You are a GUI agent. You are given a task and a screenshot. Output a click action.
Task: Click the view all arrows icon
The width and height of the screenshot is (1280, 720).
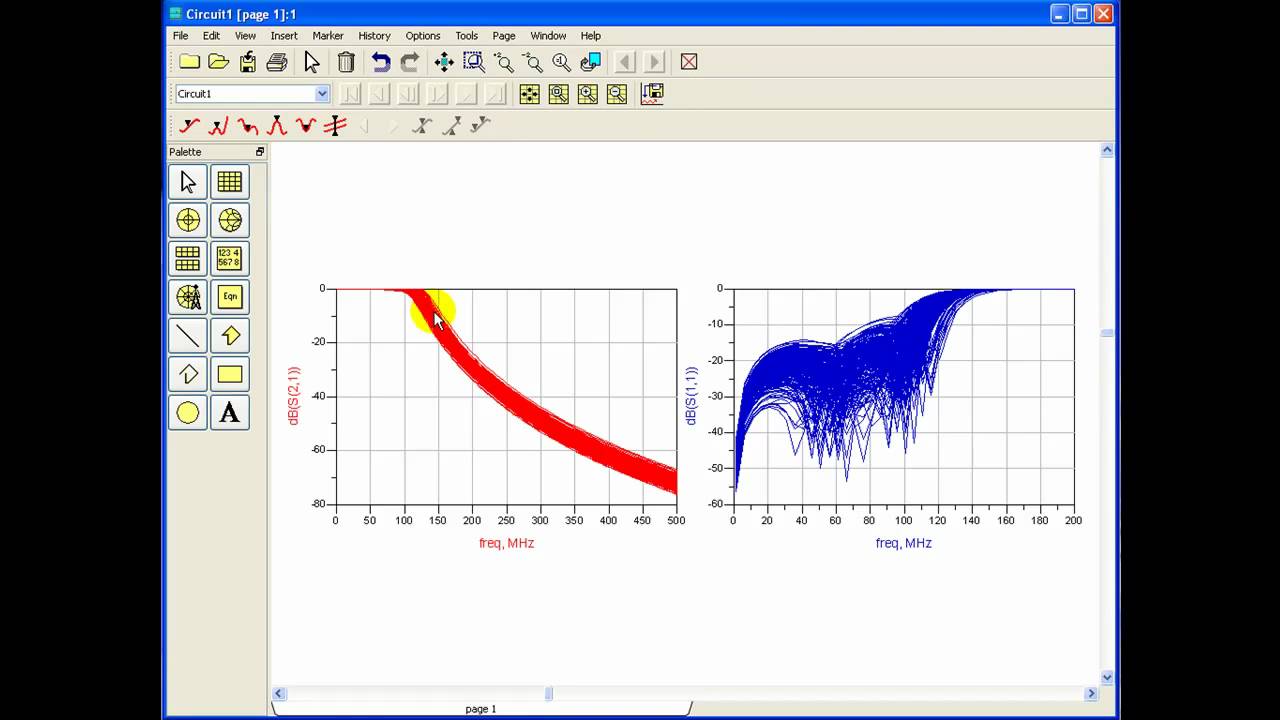444,62
